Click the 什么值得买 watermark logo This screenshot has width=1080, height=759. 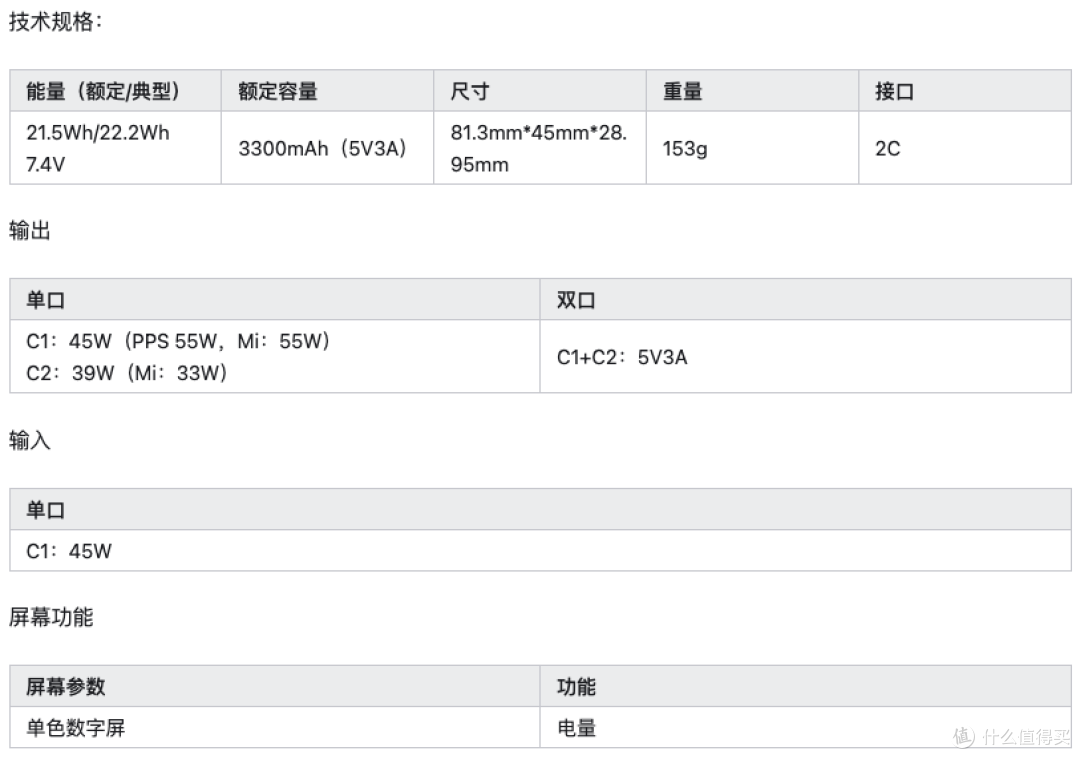coord(1013,736)
